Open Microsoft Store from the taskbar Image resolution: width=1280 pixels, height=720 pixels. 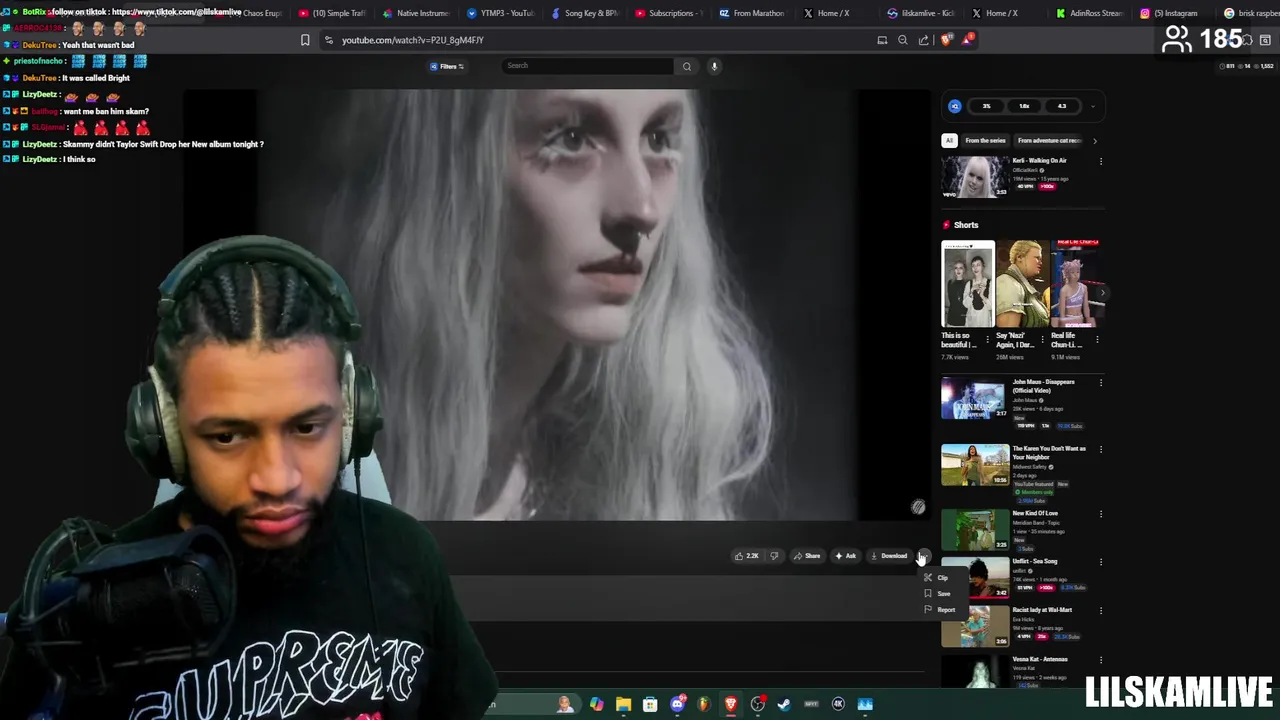point(650,704)
